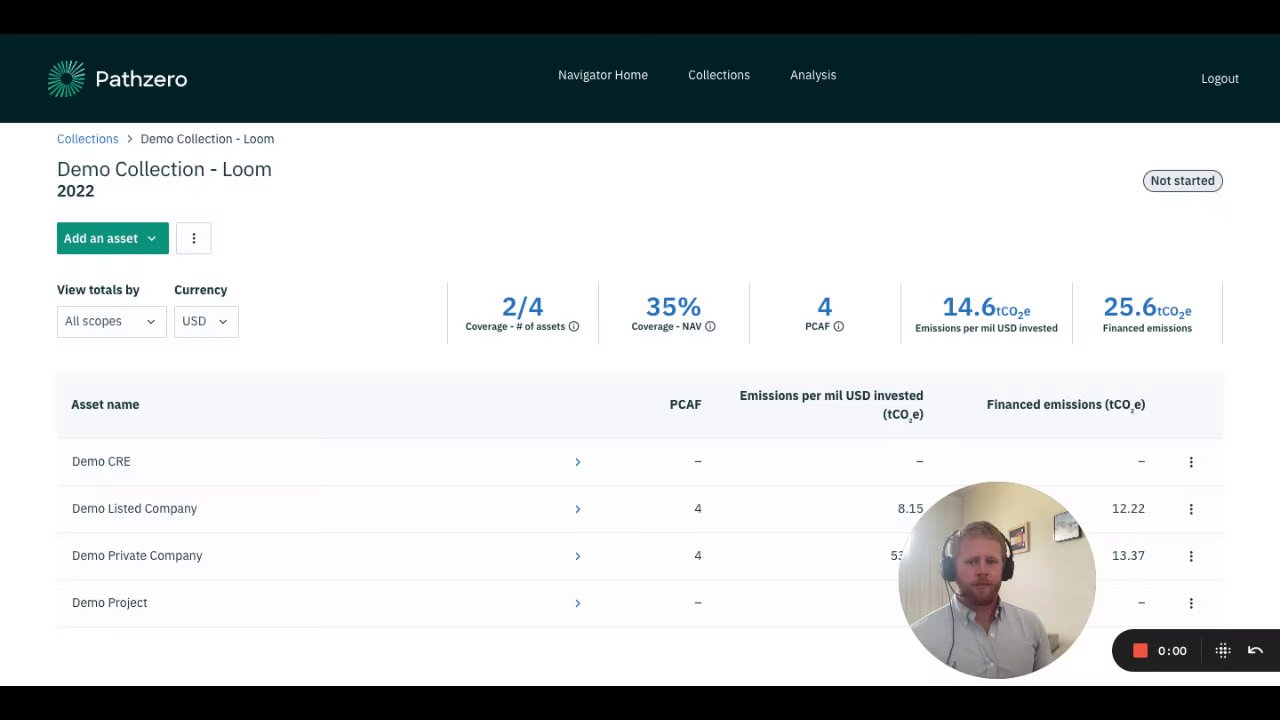Image resolution: width=1280 pixels, height=720 pixels.
Task: Click the PCAF cell for Demo Private Company
Action: (698, 556)
